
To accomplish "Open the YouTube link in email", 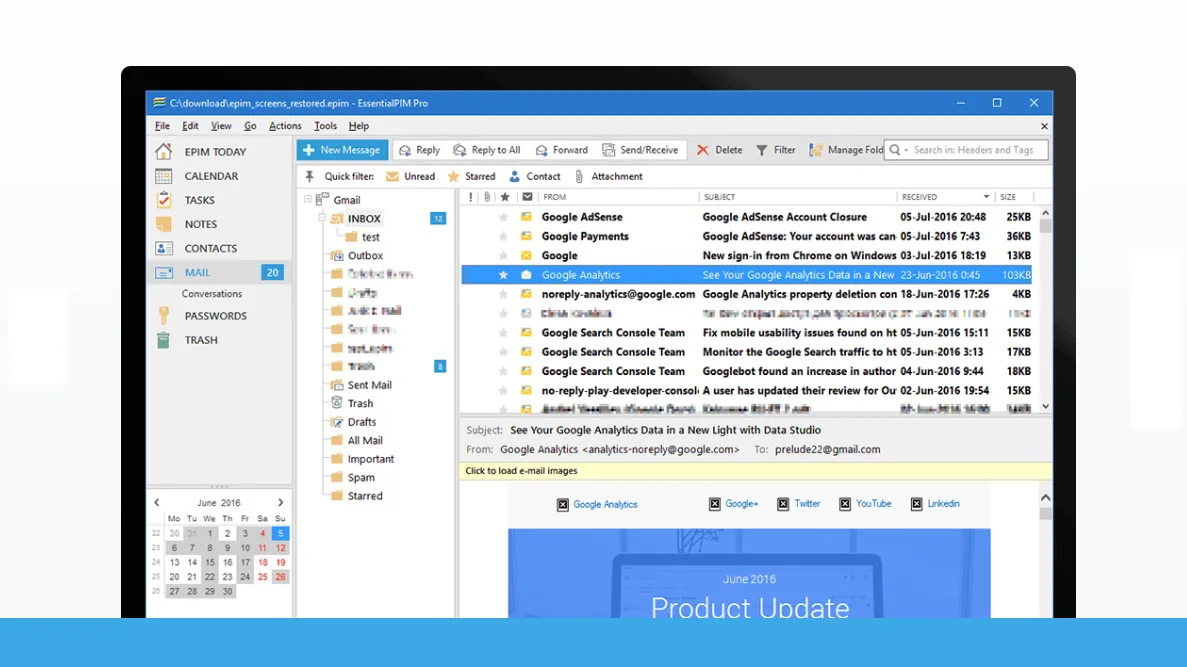I will [x=873, y=503].
